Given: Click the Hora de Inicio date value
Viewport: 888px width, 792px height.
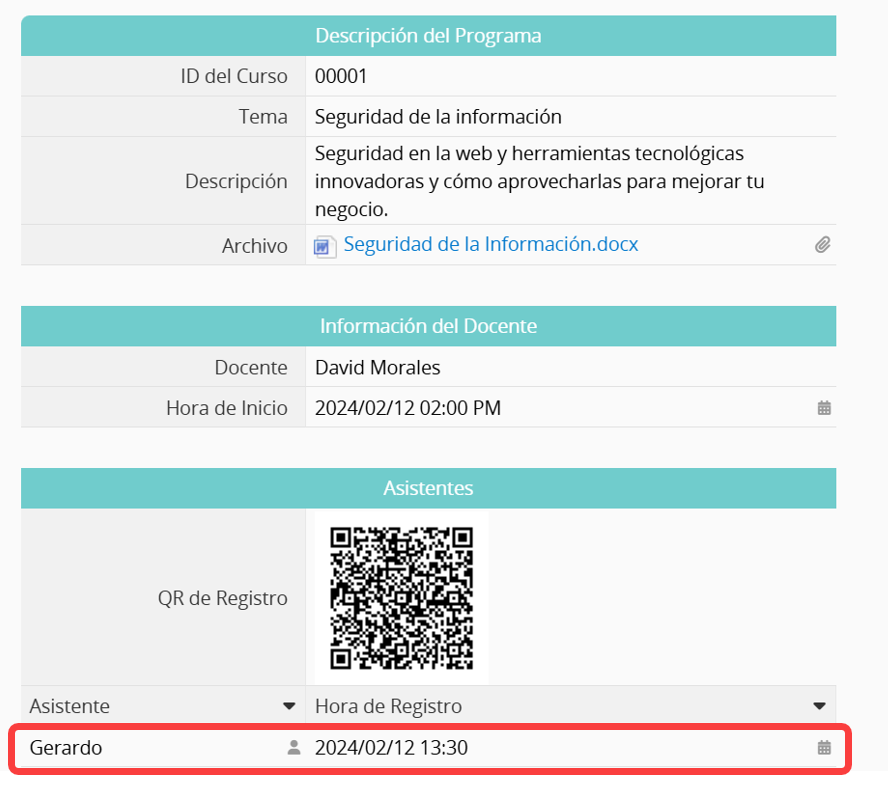Looking at the screenshot, I should point(407,408).
